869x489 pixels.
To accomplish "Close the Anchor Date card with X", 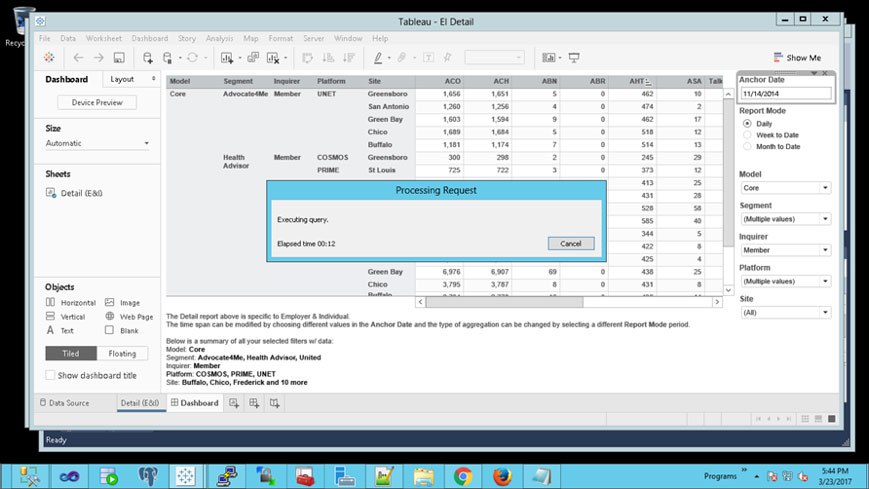I will click(x=825, y=73).
